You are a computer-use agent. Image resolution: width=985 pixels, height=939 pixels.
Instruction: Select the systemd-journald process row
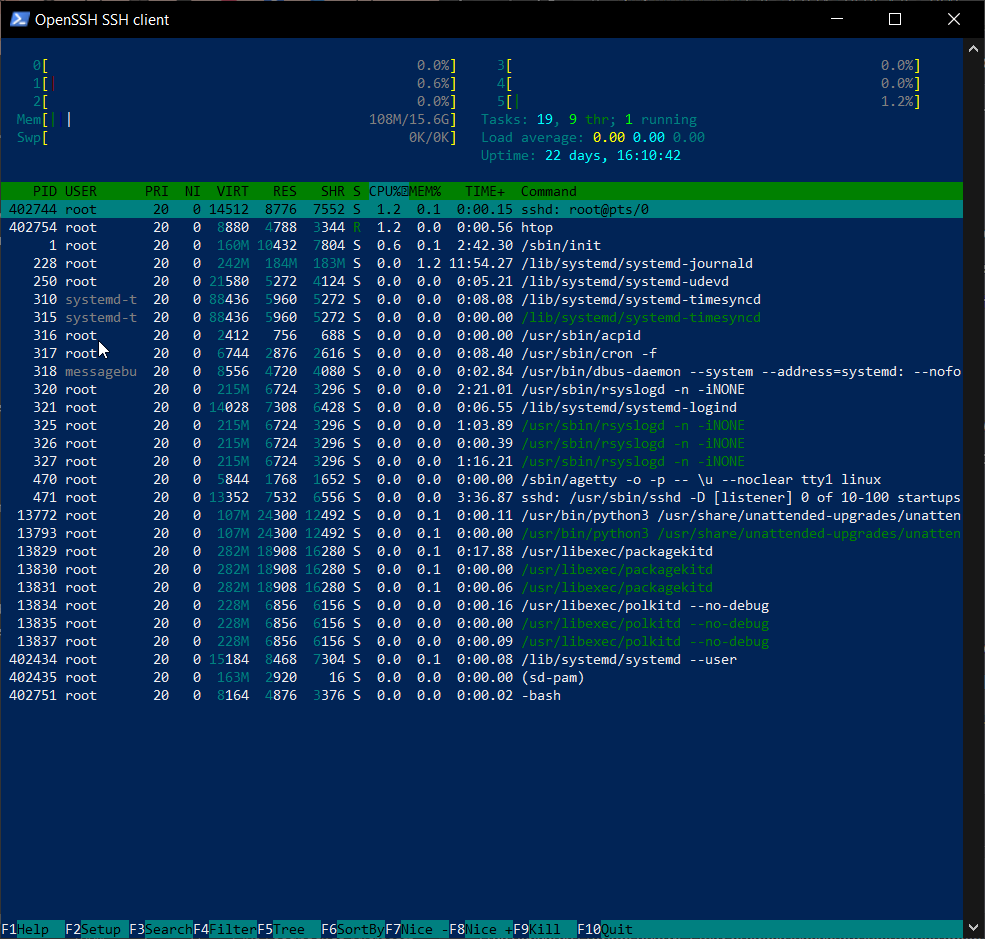coord(482,263)
